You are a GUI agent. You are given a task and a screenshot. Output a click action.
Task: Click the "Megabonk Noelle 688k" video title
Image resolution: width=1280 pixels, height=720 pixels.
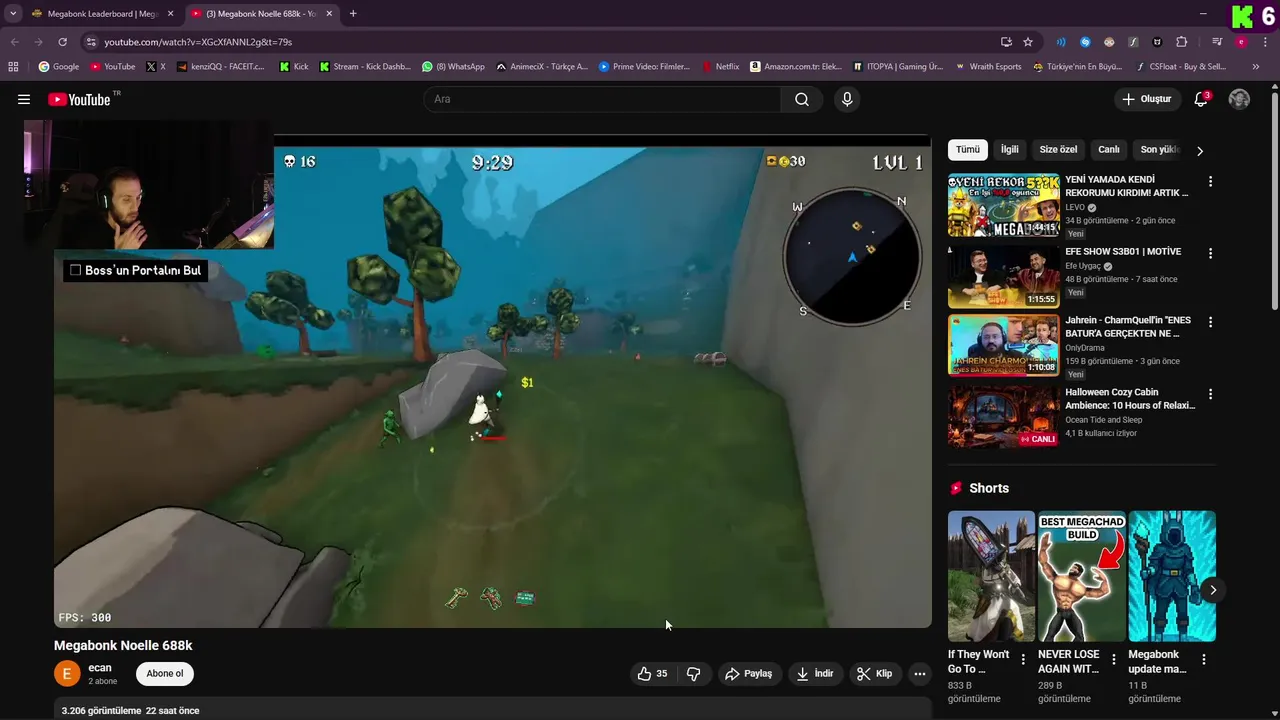tap(123, 646)
